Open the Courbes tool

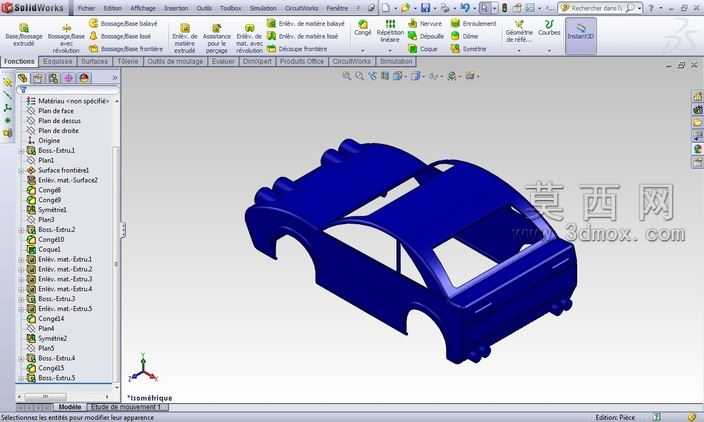549,28
